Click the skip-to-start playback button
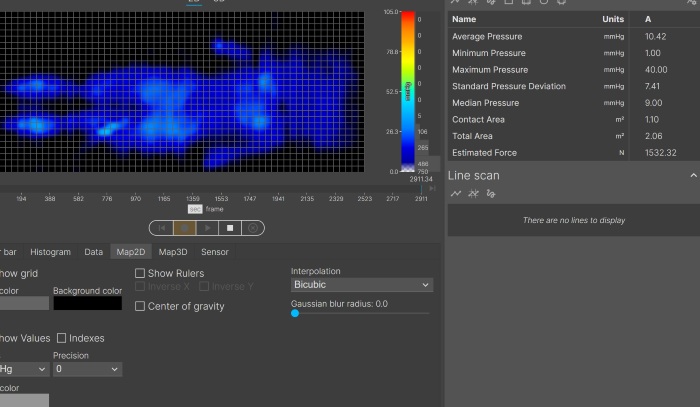This screenshot has width=700, height=407. pos(162,228)
